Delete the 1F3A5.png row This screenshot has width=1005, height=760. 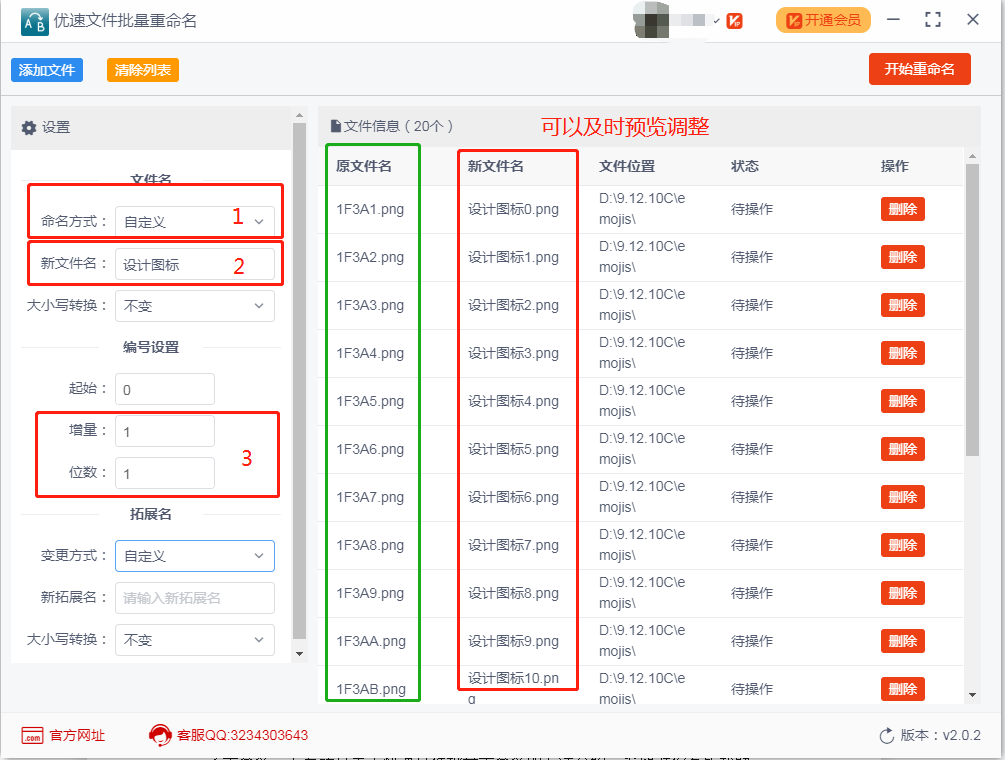click(902, 401)
